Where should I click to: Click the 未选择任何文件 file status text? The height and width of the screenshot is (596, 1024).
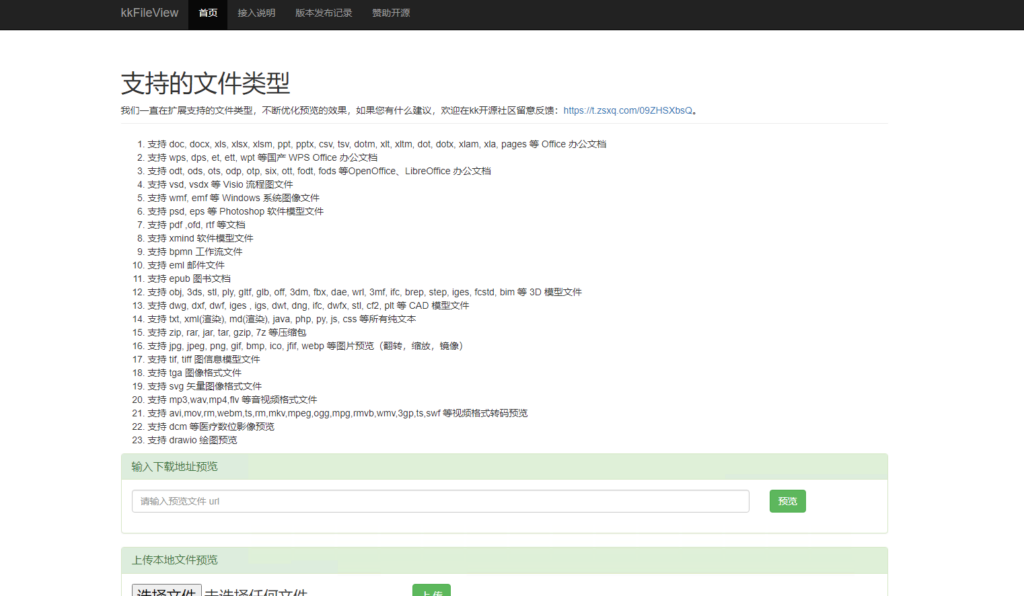pos(255,591)
